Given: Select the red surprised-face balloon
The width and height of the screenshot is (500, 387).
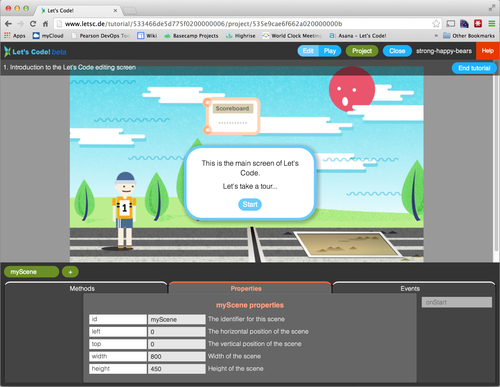Looking at the screenshot, I should click(351, 89).
